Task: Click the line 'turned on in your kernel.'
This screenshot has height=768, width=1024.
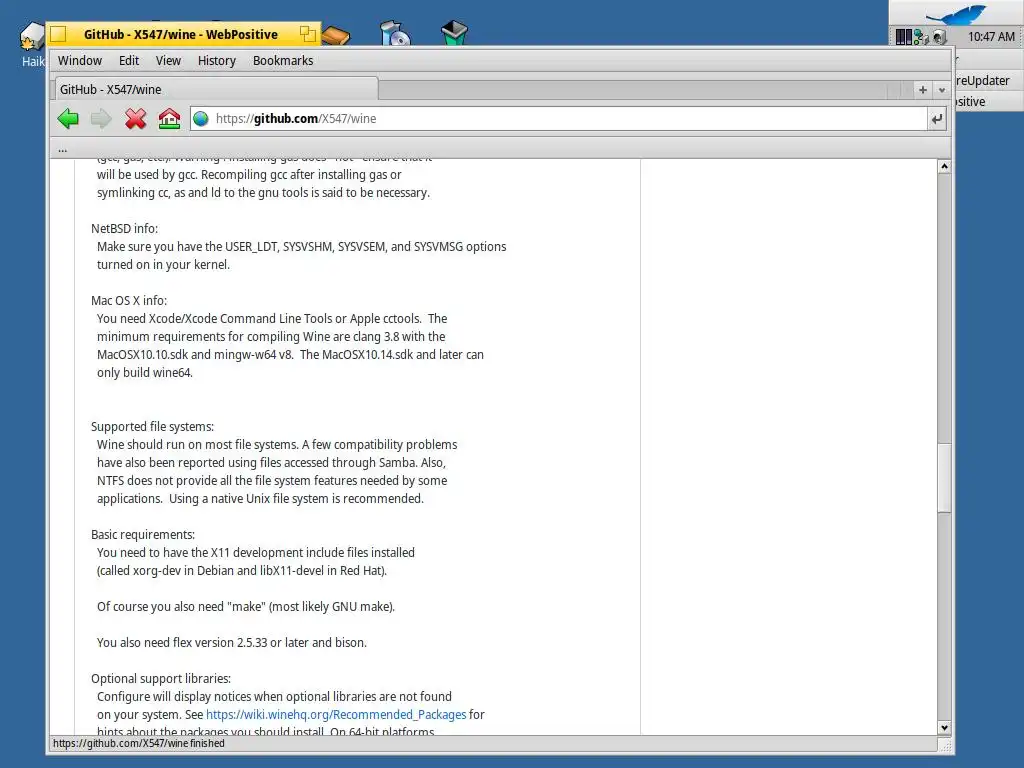Action: 163,264
